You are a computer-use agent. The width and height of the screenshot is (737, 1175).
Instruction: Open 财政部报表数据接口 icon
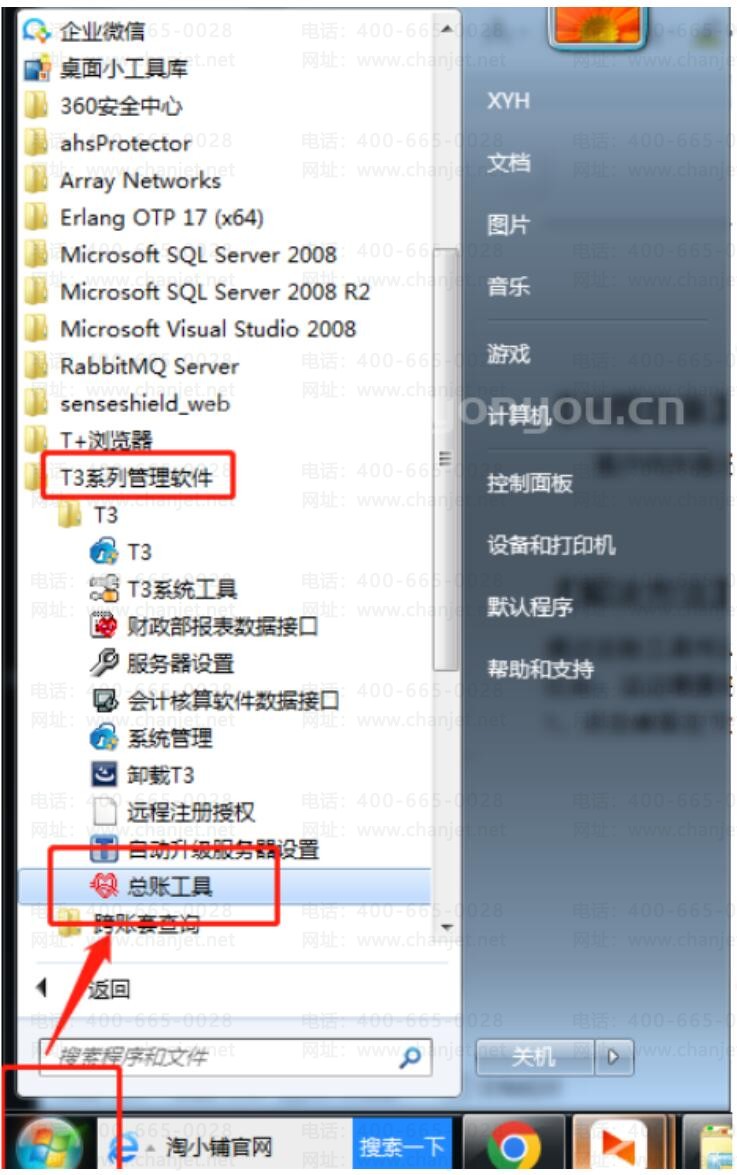[x=104, y=625]
